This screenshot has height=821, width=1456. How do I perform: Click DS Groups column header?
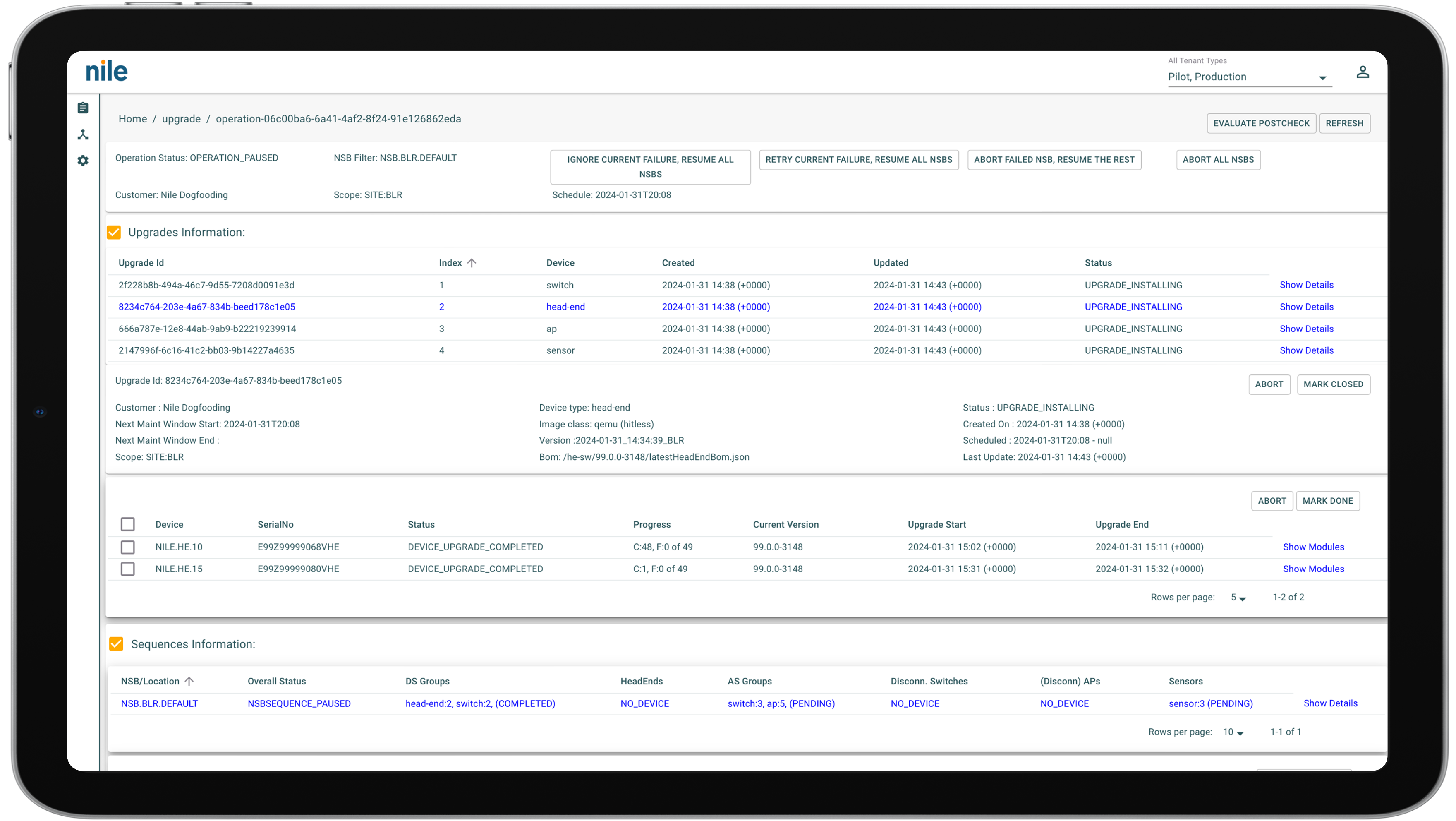point(427,682)
